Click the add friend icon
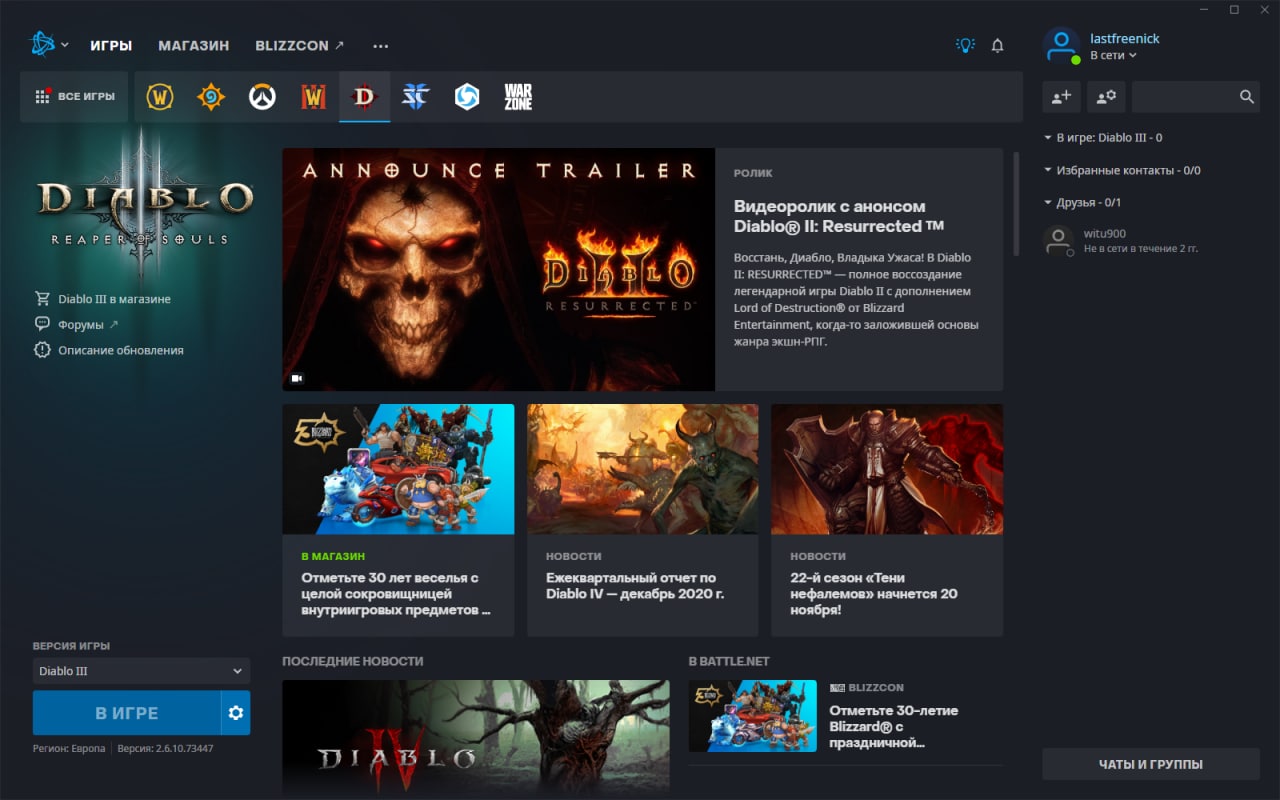 [1061, 97]
